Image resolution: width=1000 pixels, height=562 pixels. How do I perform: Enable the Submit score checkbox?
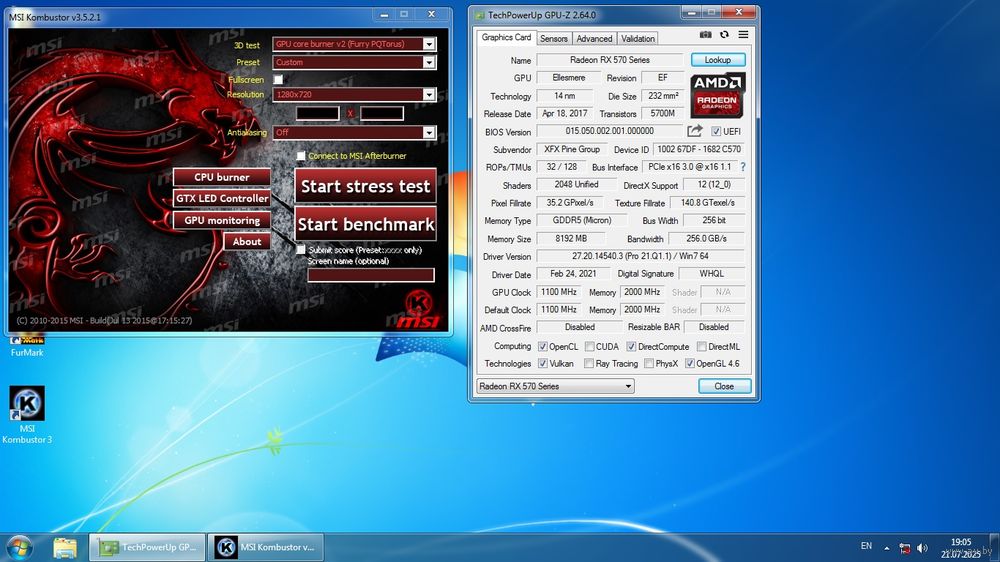[300, 250]
